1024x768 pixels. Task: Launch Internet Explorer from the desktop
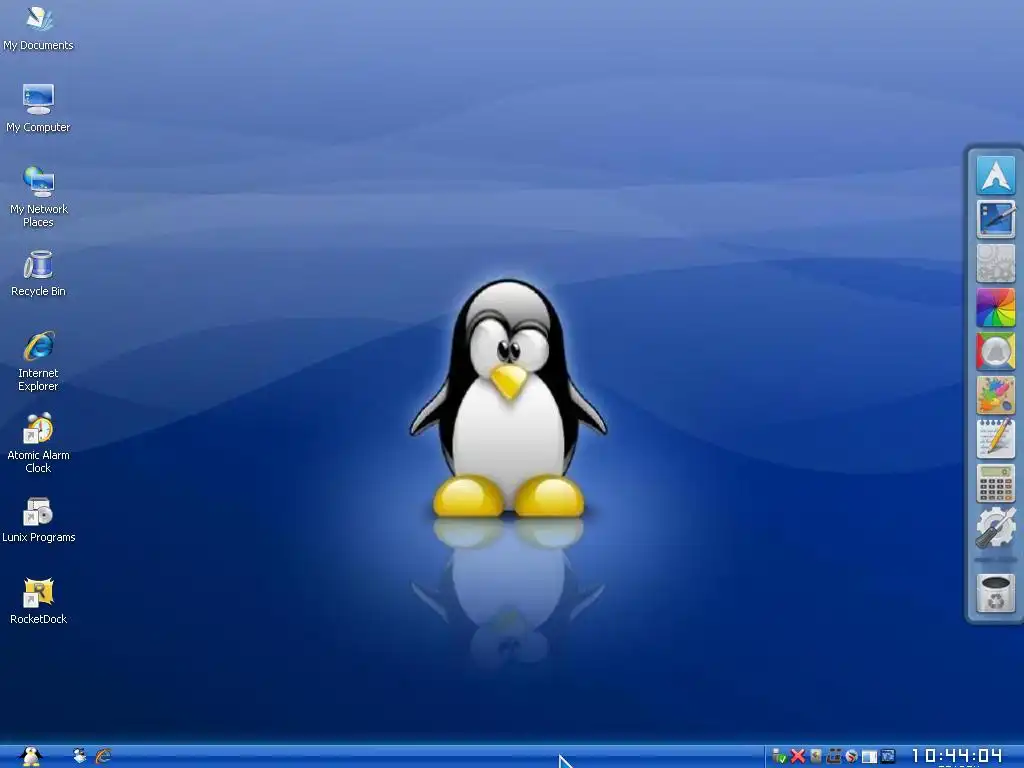coord(38,360)
